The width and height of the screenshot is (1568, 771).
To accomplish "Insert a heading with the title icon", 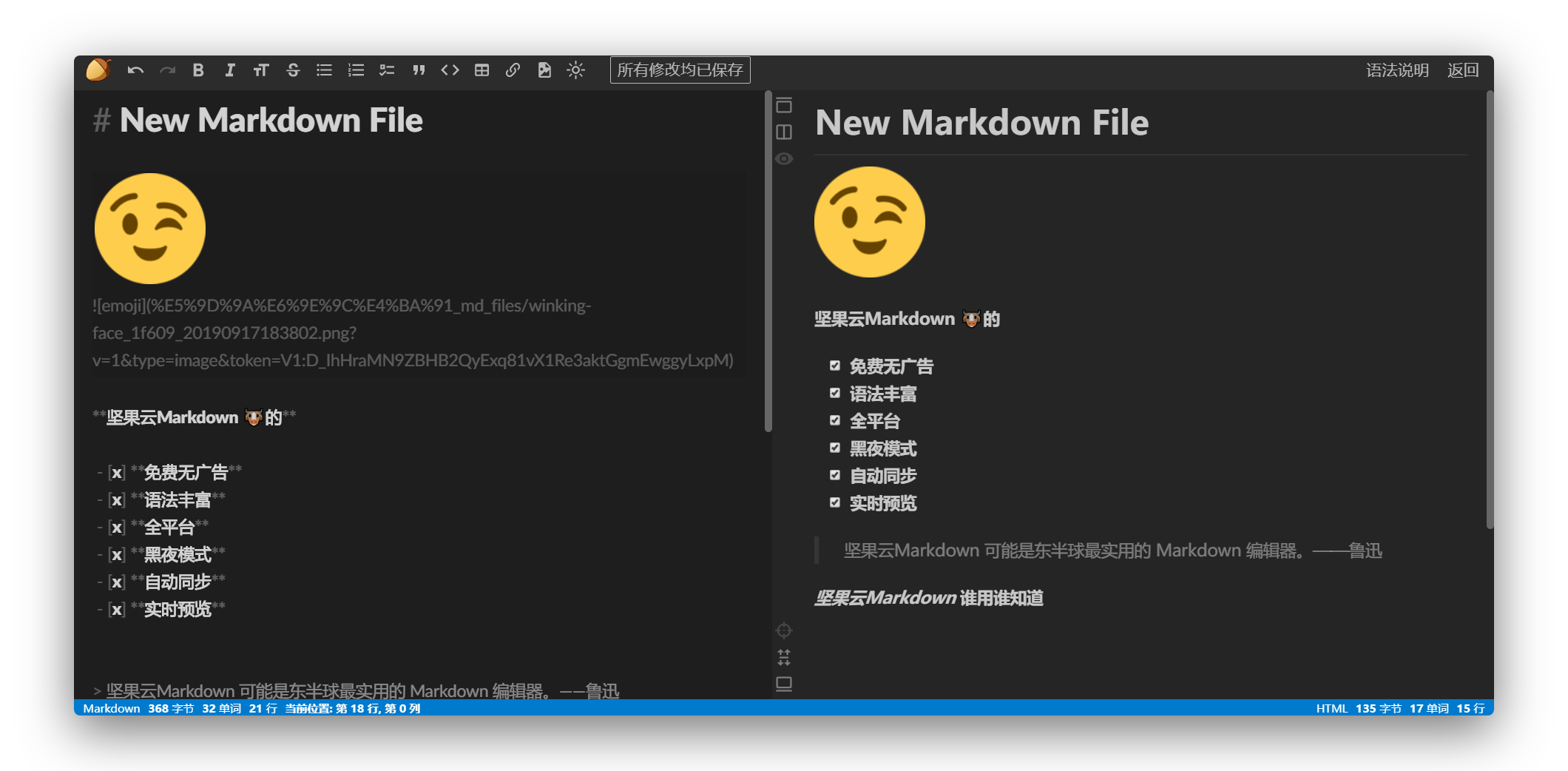I will pyautogui.click(x=261, y=70).
